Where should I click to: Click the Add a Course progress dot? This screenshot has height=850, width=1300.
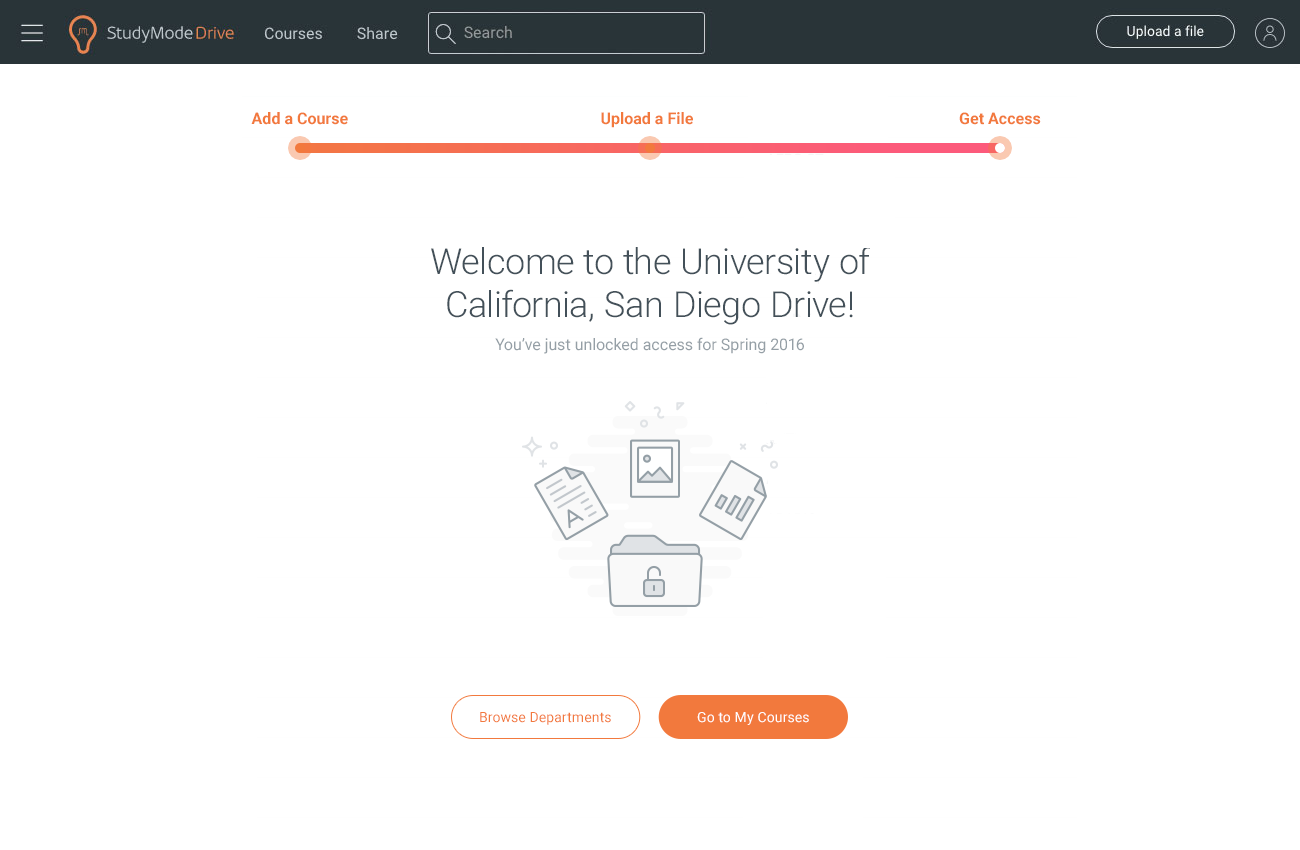(300, 148)
